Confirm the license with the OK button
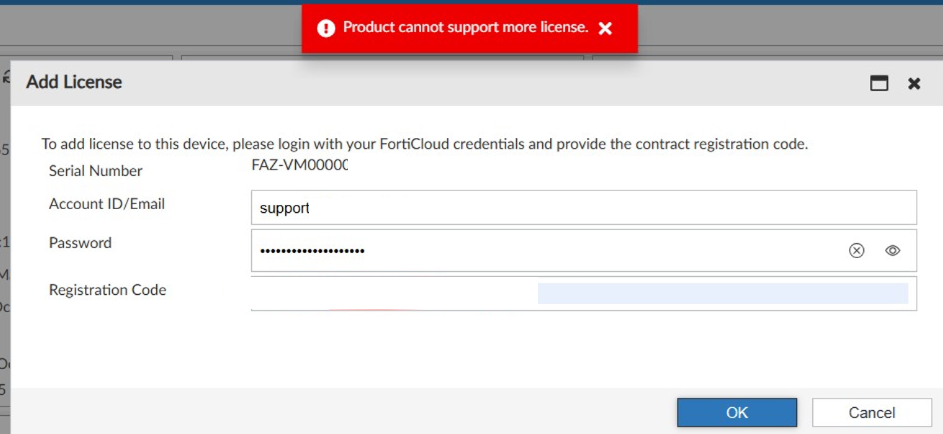The image size is (943, 434). coord(736,412)
